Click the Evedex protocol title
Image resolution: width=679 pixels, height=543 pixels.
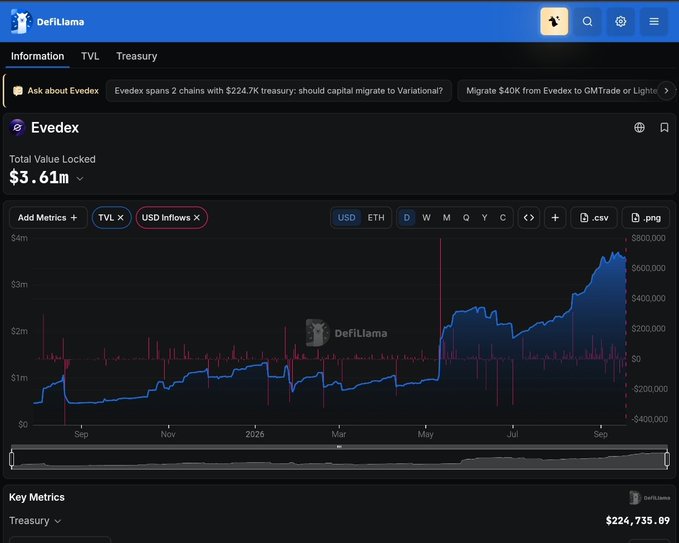[55, 128]
